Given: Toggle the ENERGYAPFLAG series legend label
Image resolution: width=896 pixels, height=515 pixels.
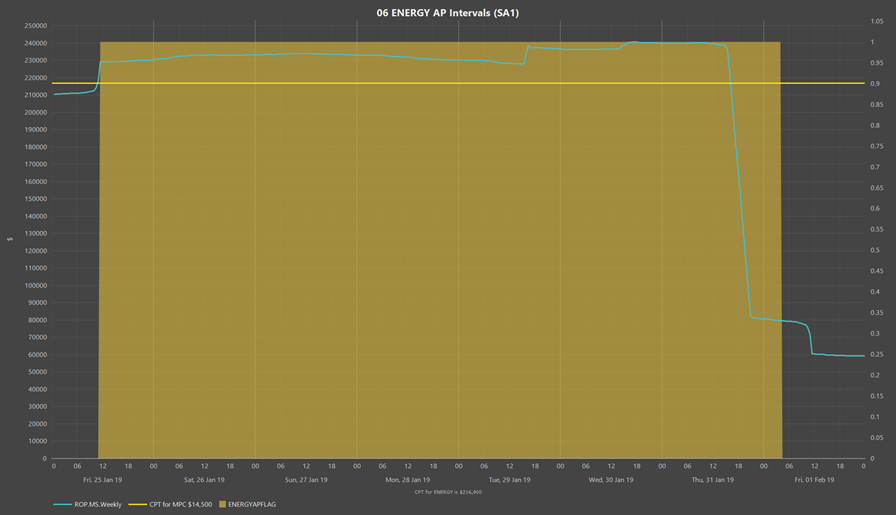Looking at the screenshot, I should point(252,505).
